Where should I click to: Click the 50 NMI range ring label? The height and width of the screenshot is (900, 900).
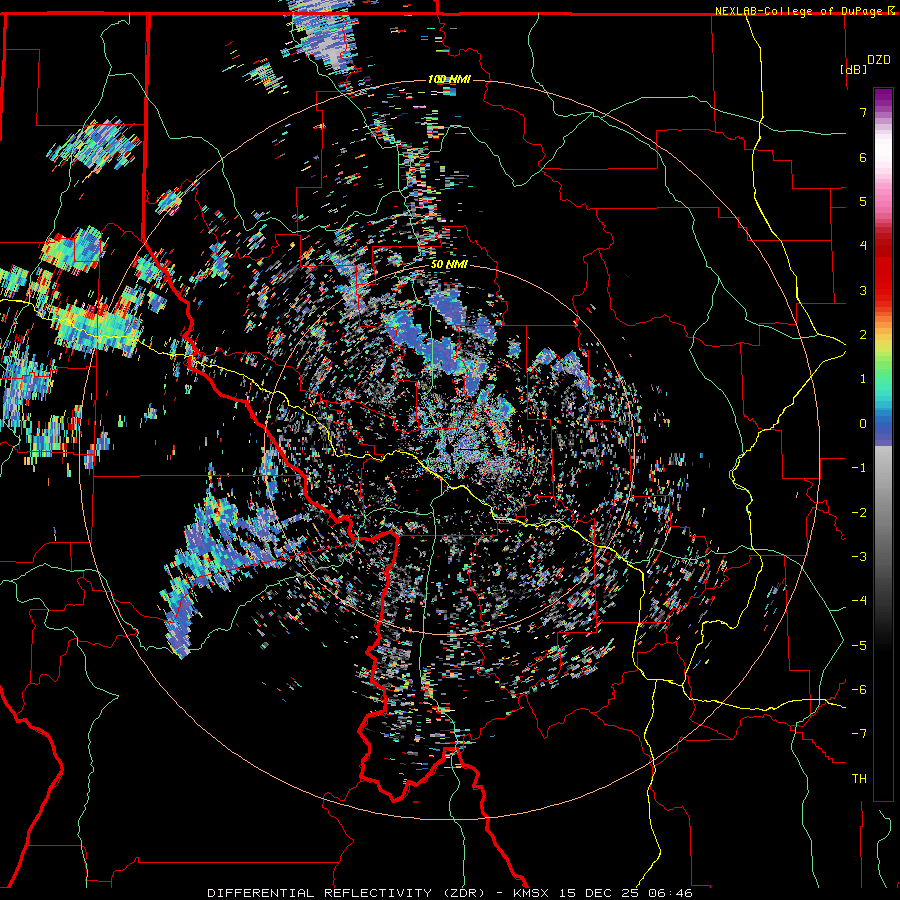coord(449,265)
